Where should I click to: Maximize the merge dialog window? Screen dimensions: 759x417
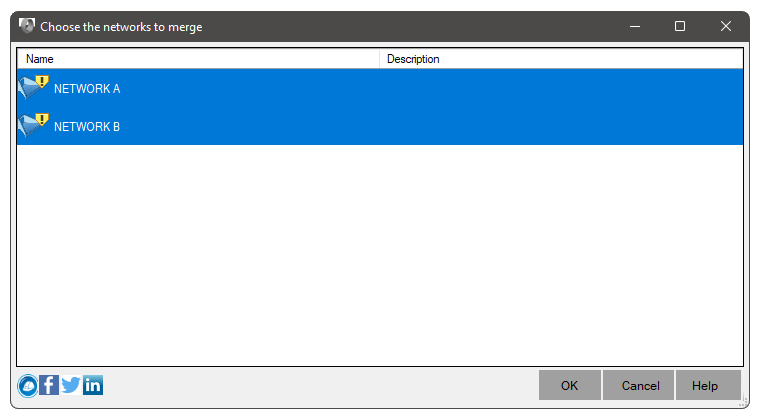(680, 26)
